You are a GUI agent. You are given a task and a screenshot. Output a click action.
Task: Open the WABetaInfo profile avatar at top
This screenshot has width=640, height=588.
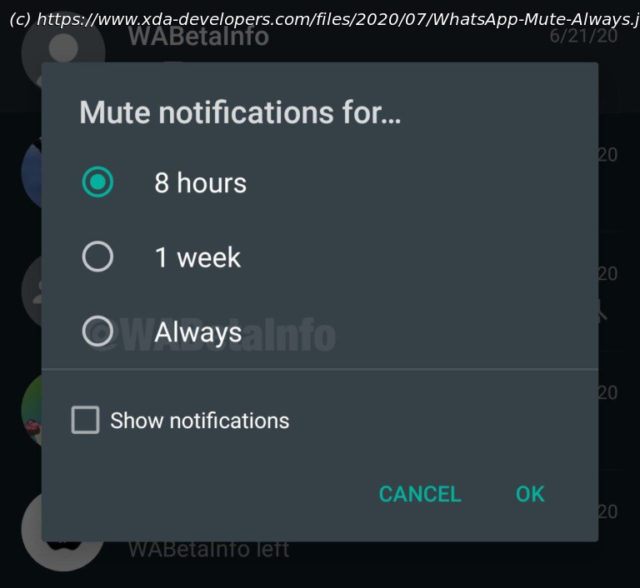coord(63,51)
